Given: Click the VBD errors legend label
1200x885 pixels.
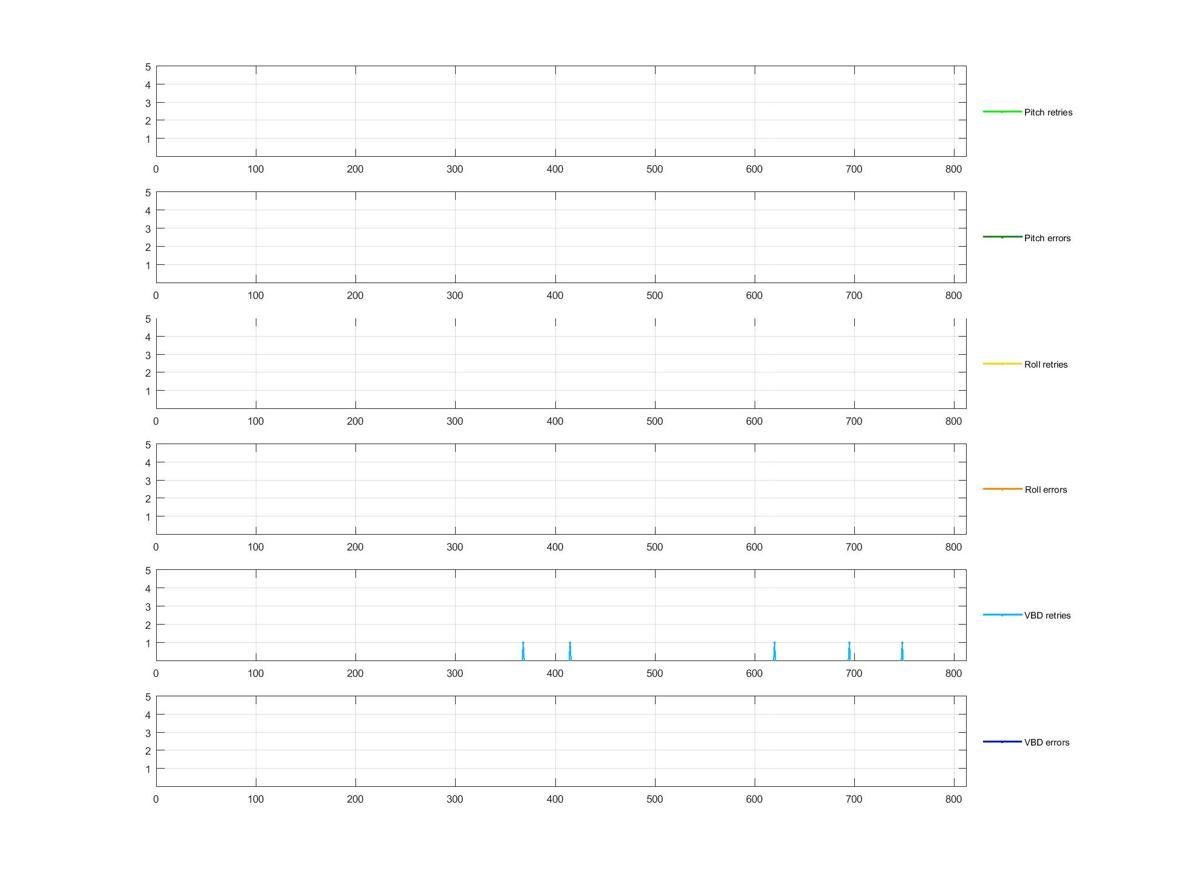Looking at the screenshot, I should (x=1047, y=742).
